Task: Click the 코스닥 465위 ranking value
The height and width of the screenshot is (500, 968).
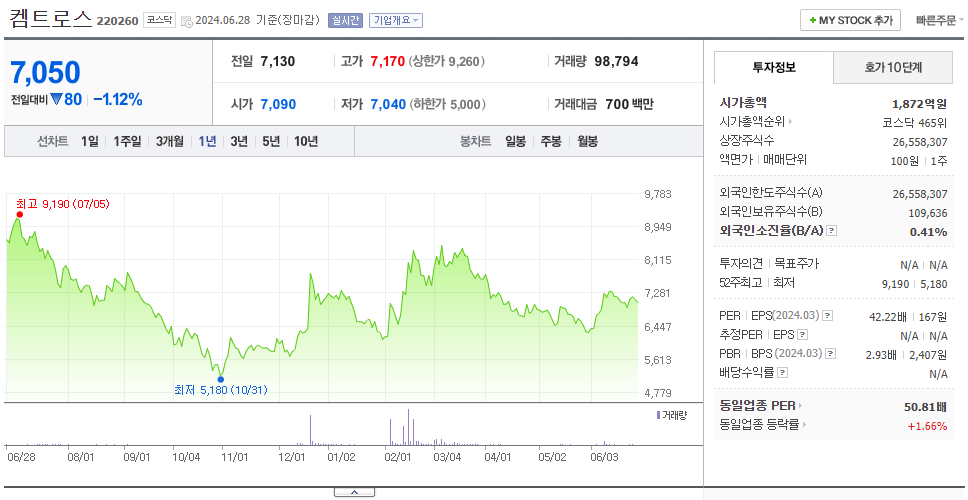Action: point(916,122)
